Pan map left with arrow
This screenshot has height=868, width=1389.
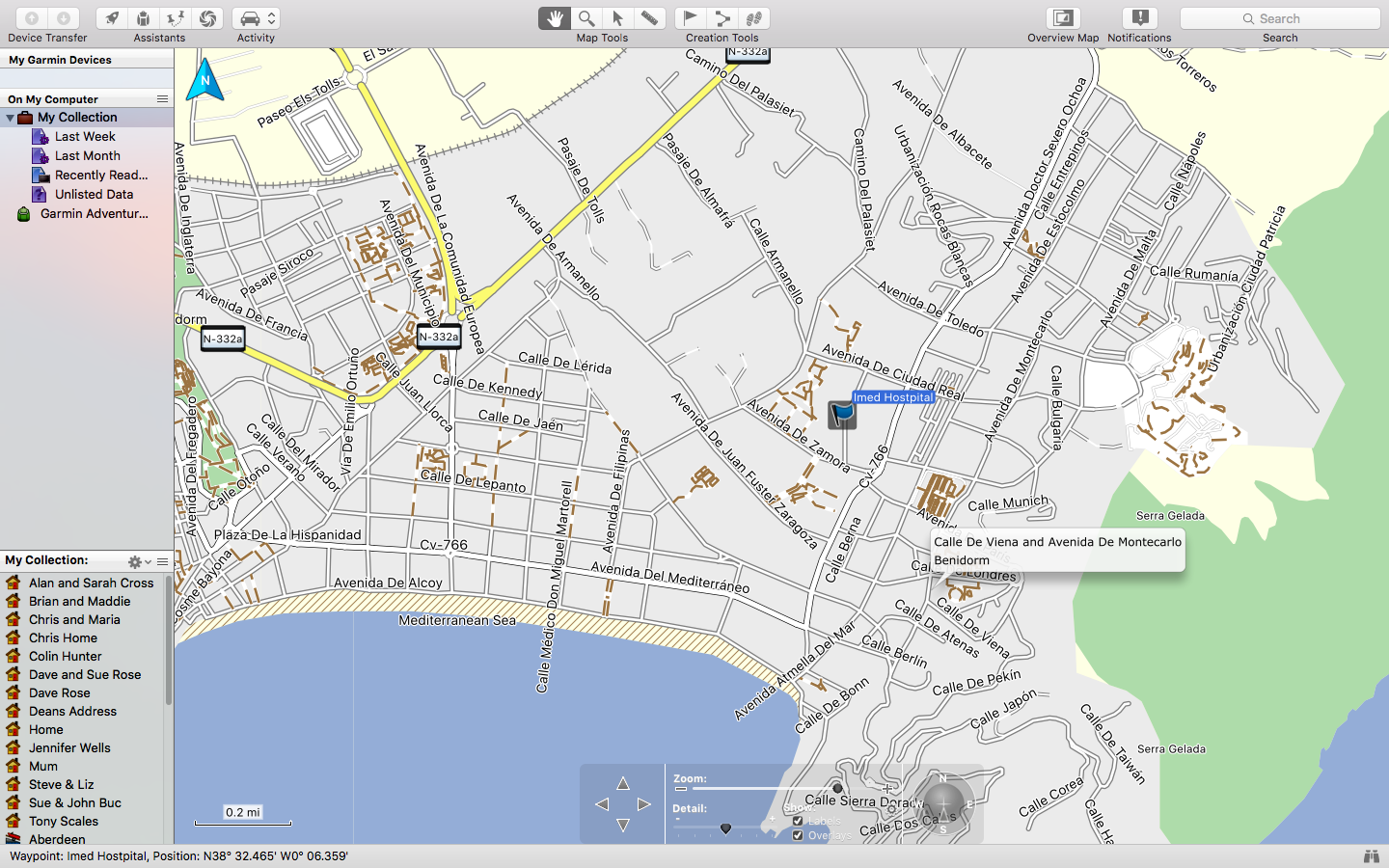[602, 804]
